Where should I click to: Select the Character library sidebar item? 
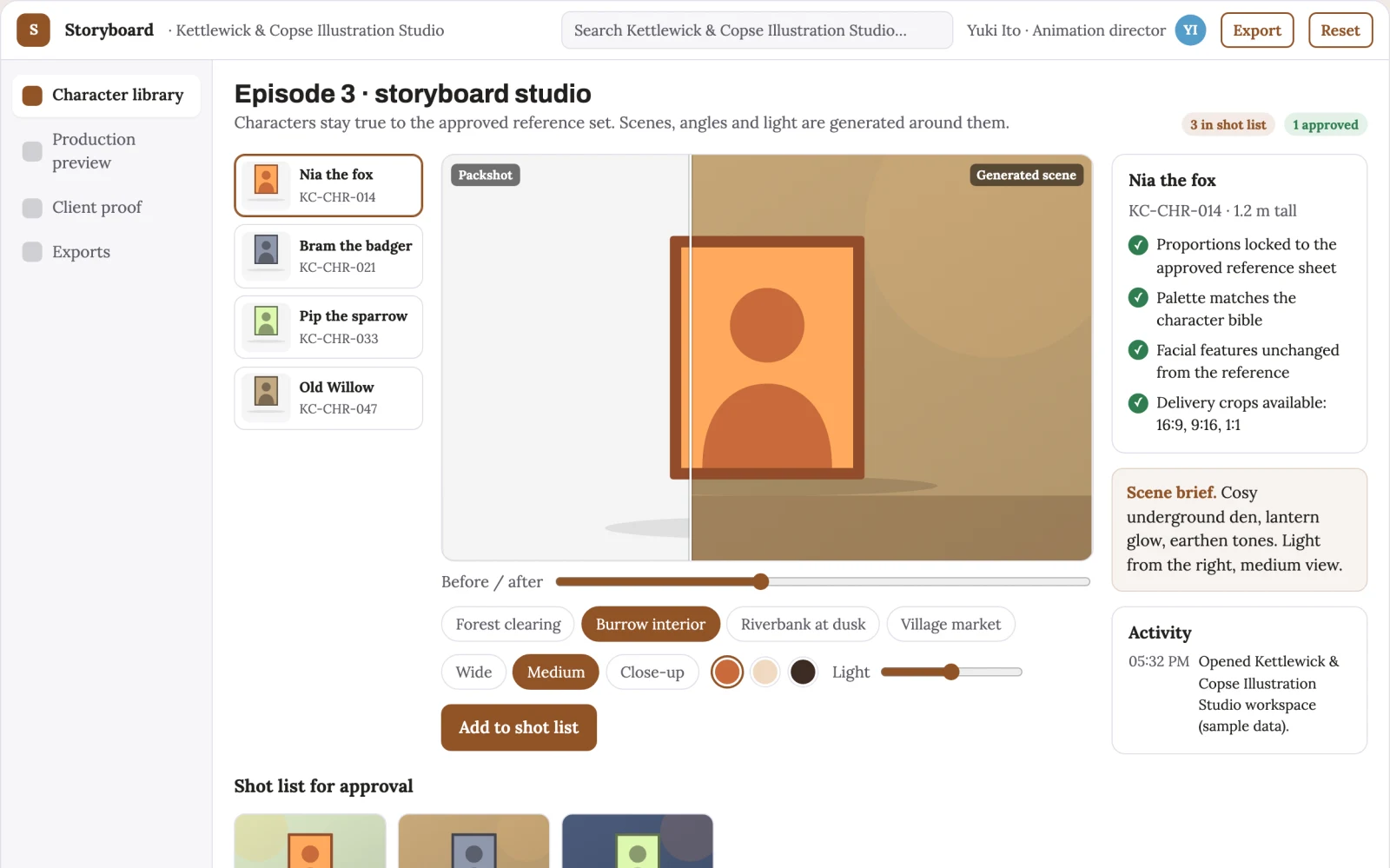tap(106, 95)
